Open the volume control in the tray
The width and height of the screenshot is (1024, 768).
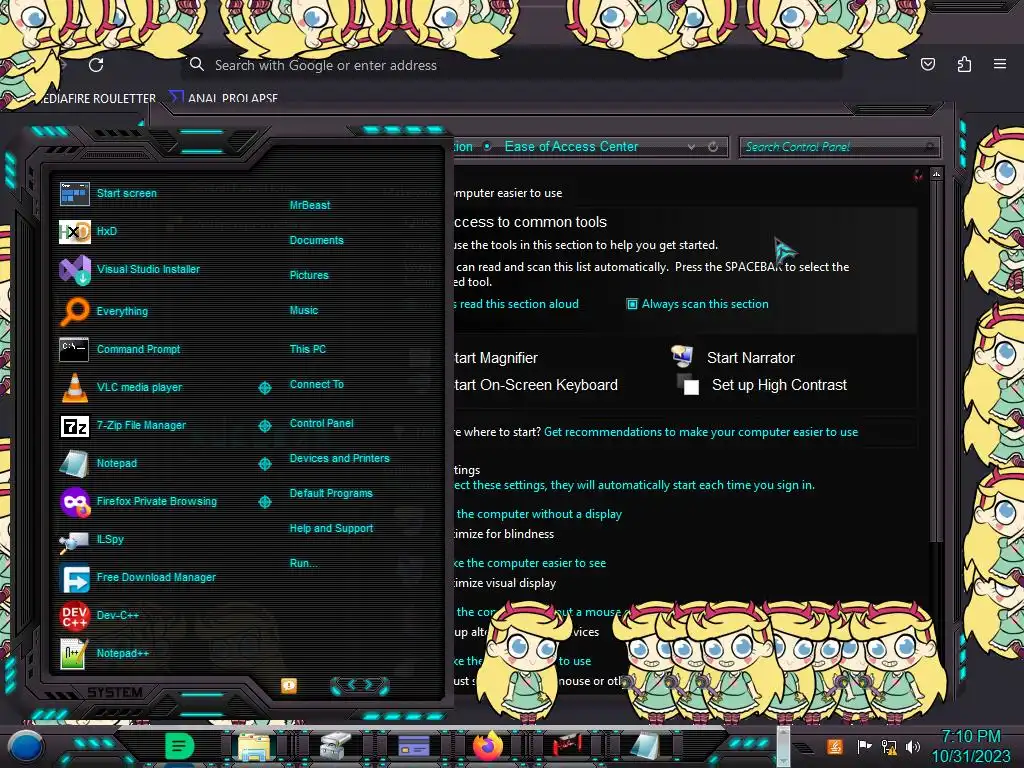[913, 746]
